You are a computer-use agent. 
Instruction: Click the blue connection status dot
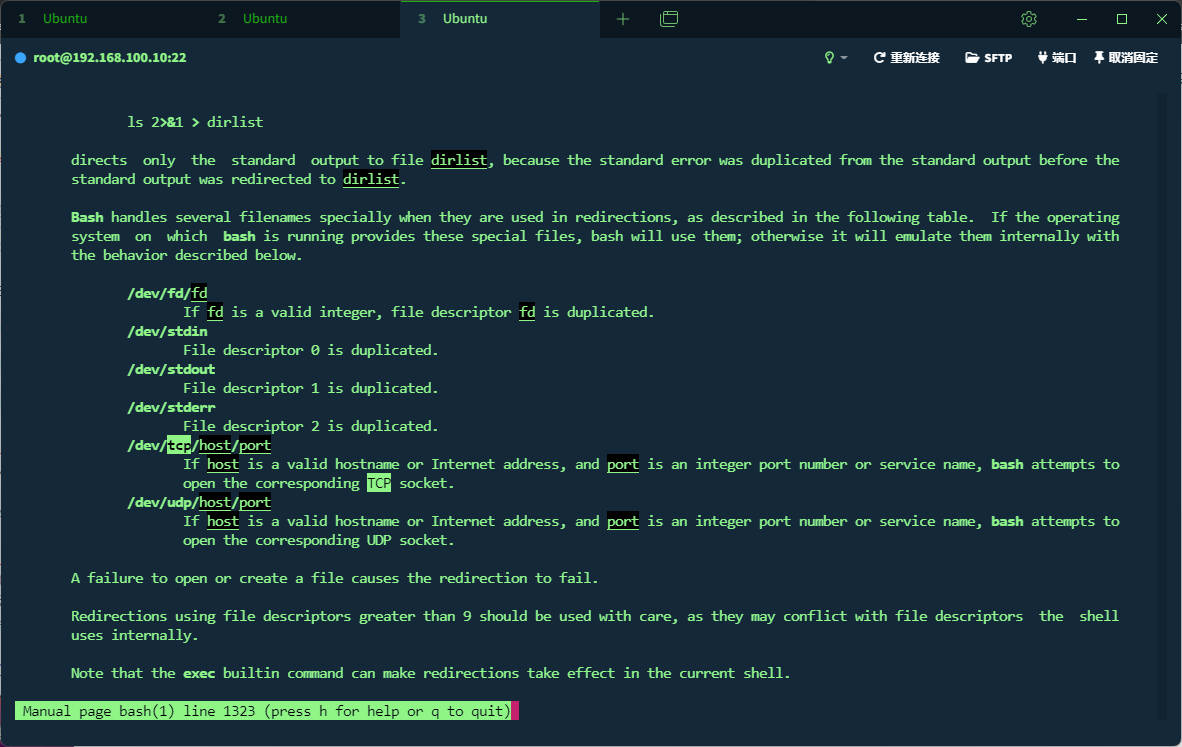20,58
